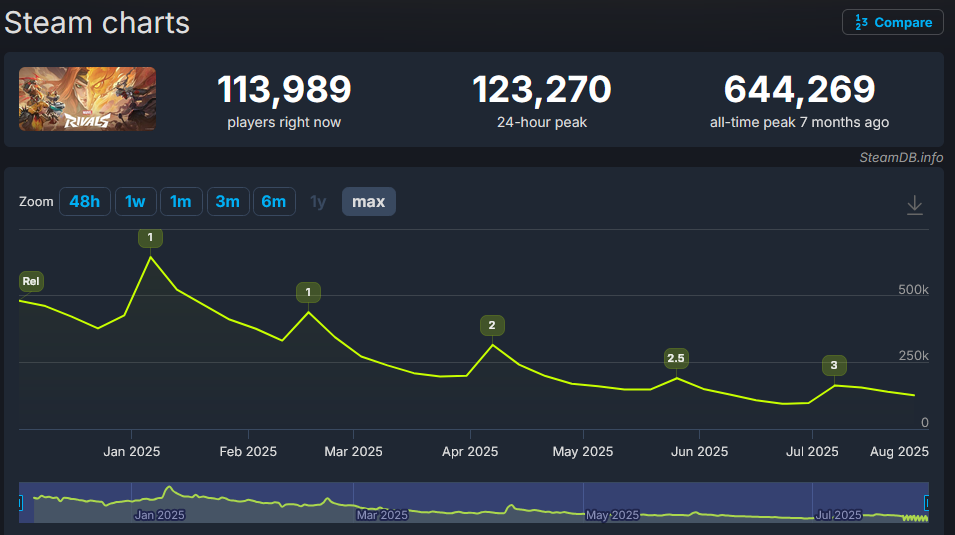This screenshot has height=535, width=955.
Task: Open the Marvel Rivals game thumbnail
Action: [x=87, y=99]
